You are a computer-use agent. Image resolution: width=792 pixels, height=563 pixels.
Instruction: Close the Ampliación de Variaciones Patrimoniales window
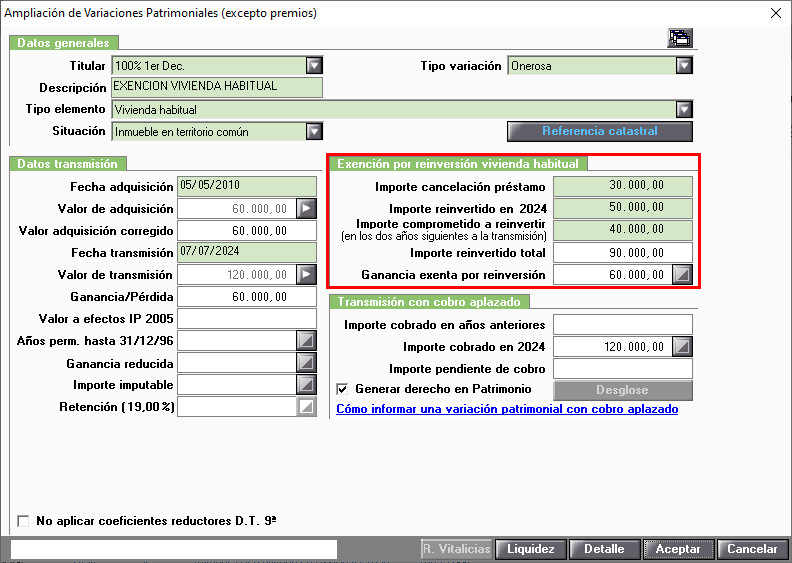[x=776, y=13]
